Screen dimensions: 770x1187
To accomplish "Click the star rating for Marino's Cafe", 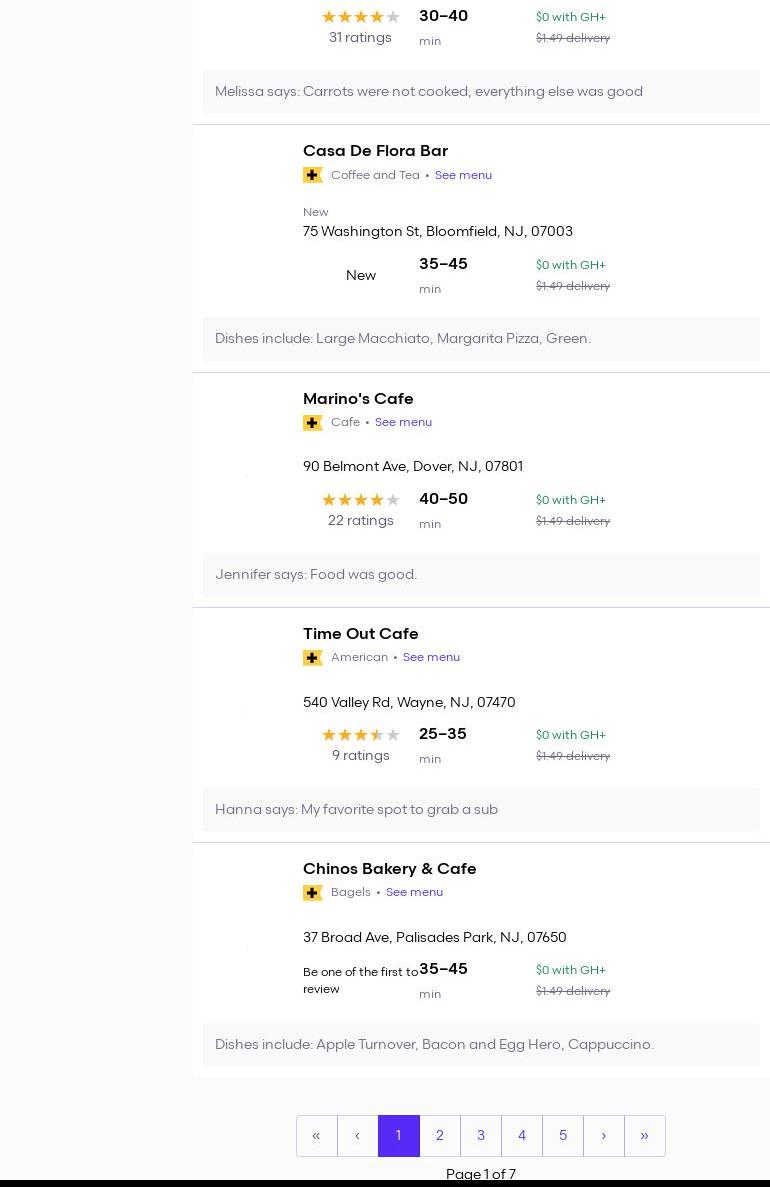I will pos(360,500).
